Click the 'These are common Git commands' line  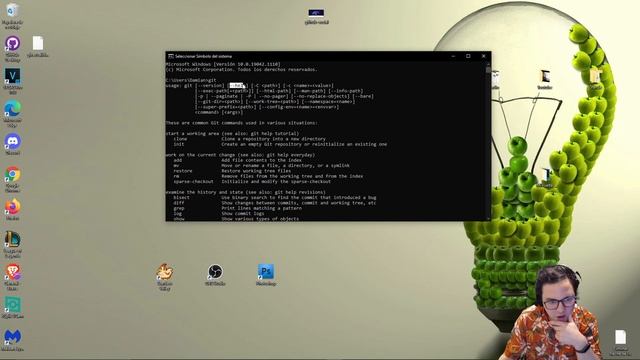click(242, 122)
